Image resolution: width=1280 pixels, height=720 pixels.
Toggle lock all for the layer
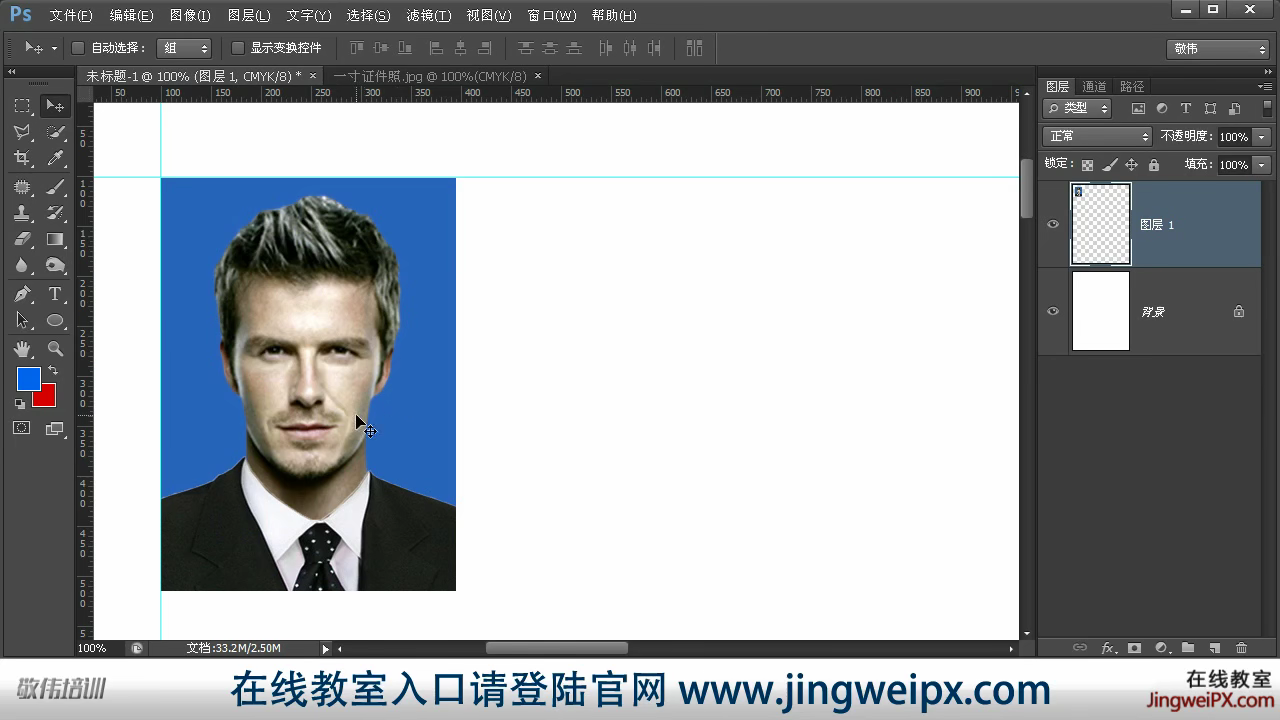pos(1153,165)
